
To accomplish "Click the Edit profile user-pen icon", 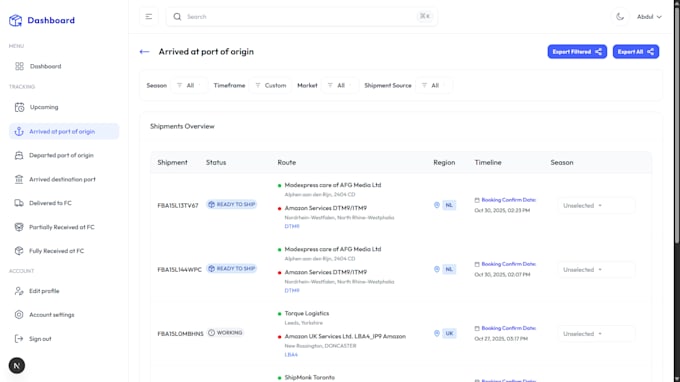I will (x=19, y=291).
